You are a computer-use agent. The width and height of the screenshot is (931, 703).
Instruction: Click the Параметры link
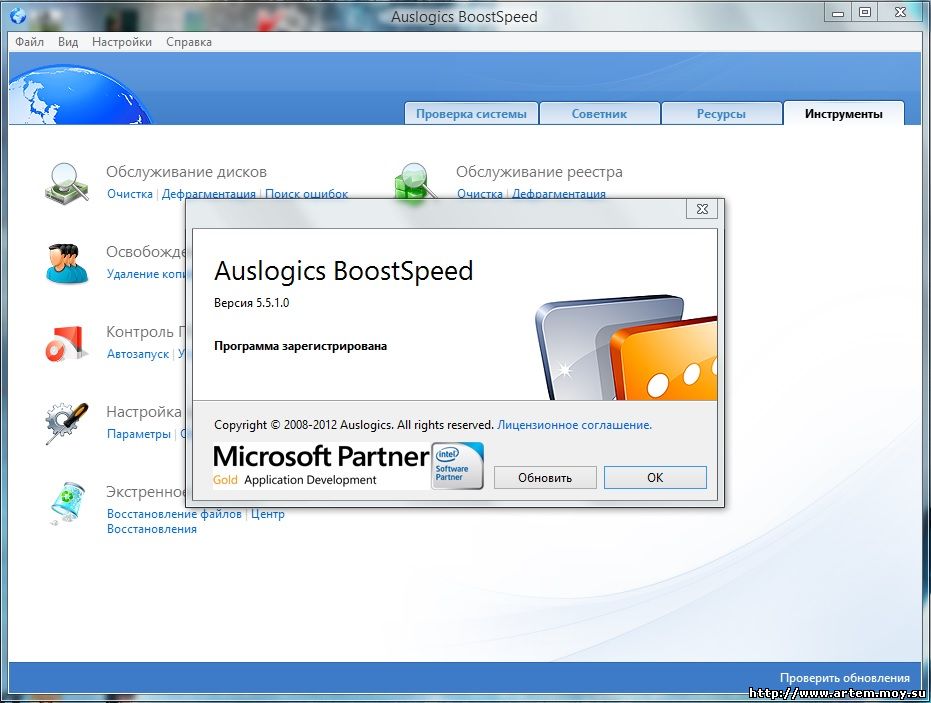139,434
